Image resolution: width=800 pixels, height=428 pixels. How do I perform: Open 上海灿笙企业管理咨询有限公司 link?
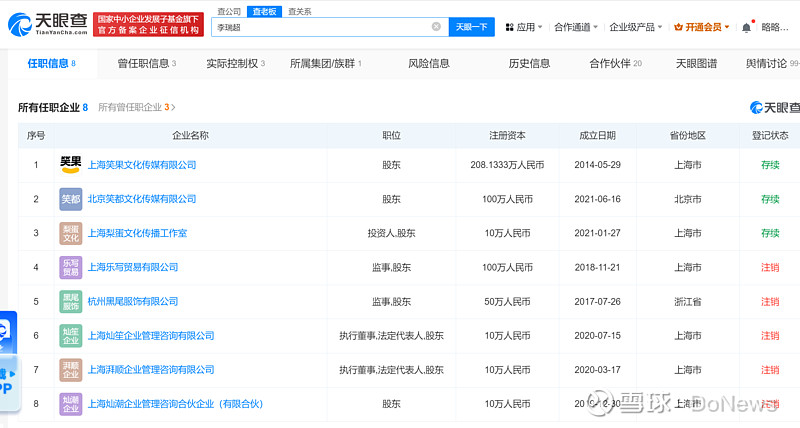point(151,336)
